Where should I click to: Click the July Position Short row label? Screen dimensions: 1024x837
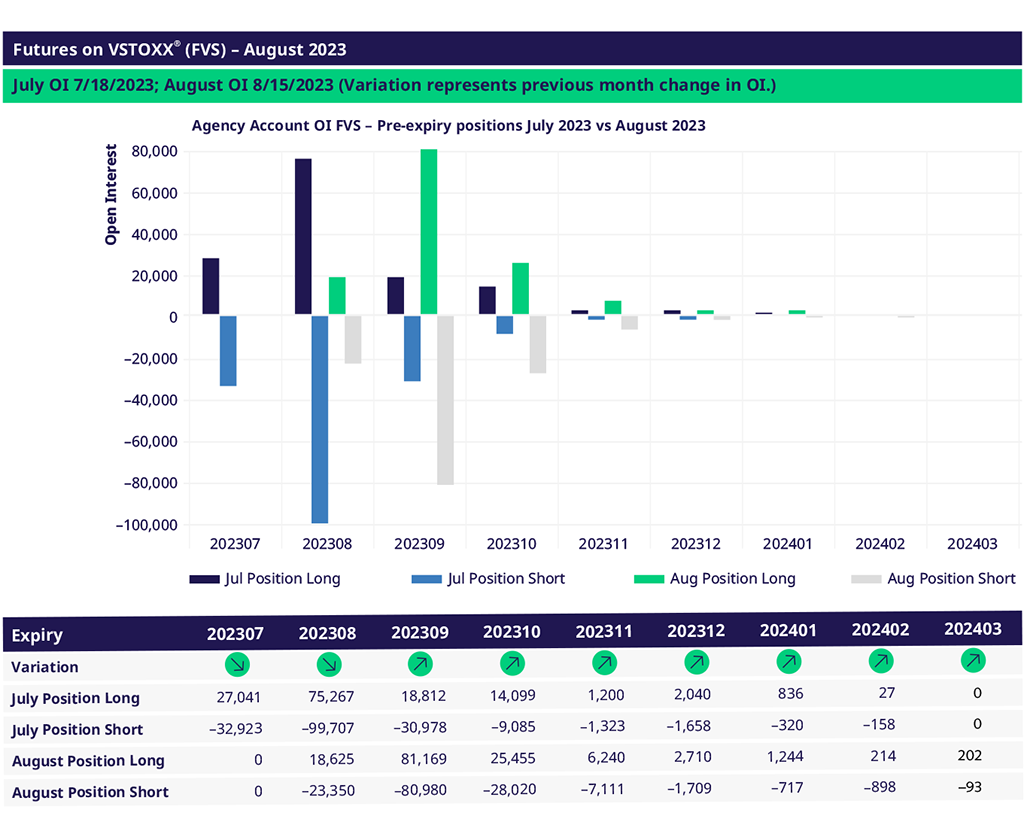point(77,730)
